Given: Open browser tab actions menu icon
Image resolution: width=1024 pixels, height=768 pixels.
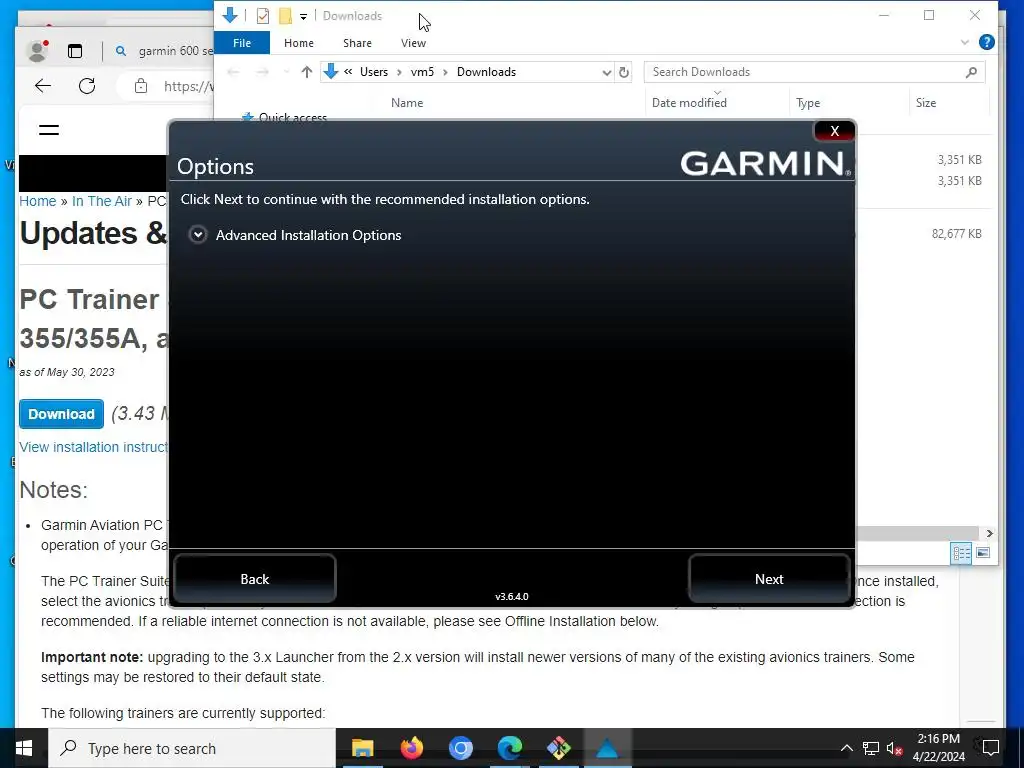Looking at the screenshot, I should pos(75,51).
